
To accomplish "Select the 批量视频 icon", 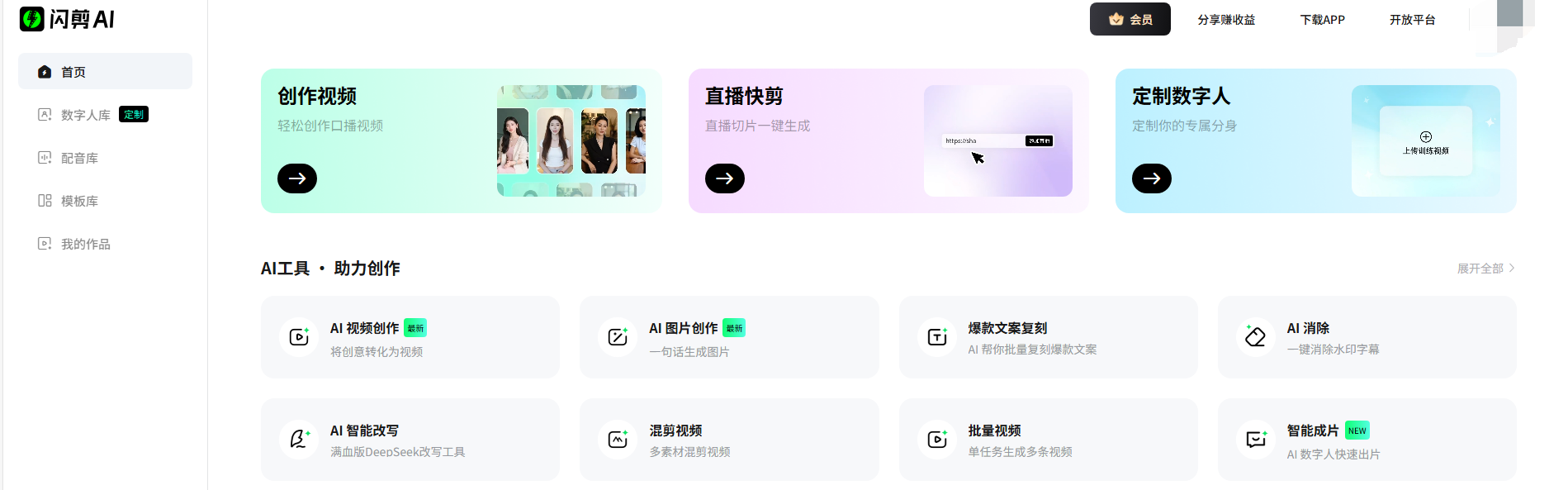I will 937,440.
